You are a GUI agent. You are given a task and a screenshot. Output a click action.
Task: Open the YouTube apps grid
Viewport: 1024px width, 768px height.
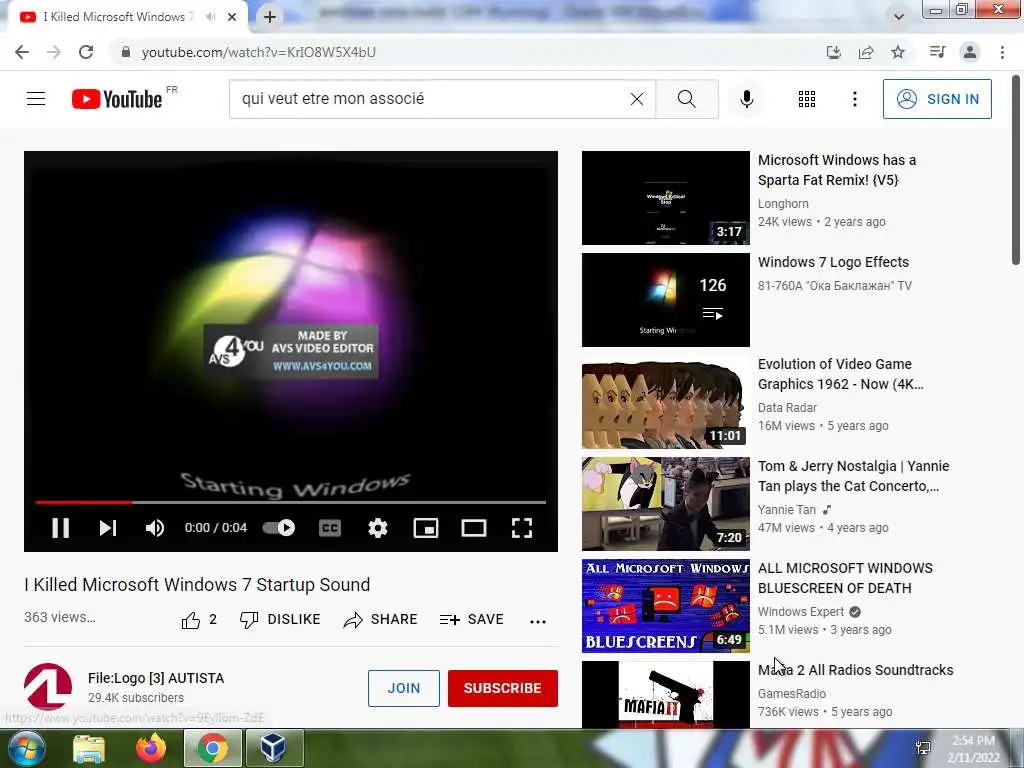point(807,99)
